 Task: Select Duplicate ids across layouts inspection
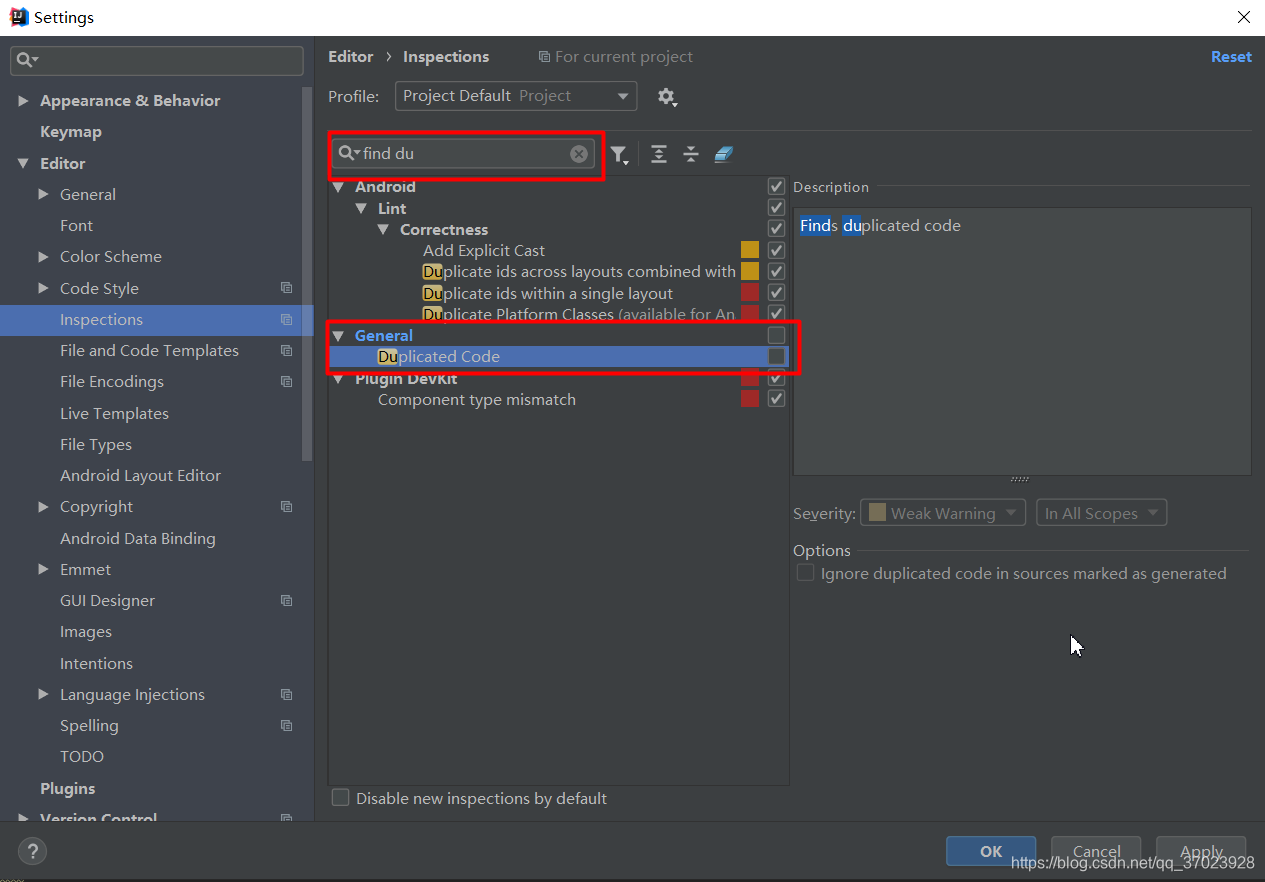coord(579,272)
